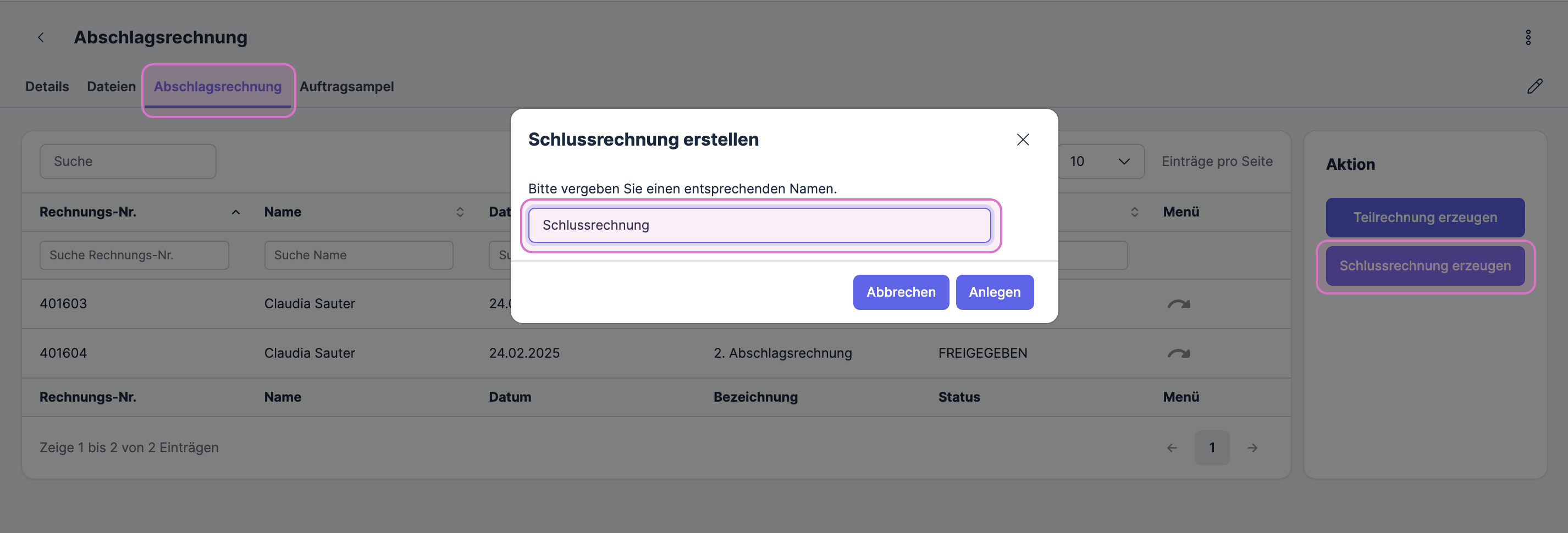Image resolution: width=1568 pixels, height=533 pixels.
Task: Close the Schlussrechnung erstellen dialog
Action: tap(1023, 140)
